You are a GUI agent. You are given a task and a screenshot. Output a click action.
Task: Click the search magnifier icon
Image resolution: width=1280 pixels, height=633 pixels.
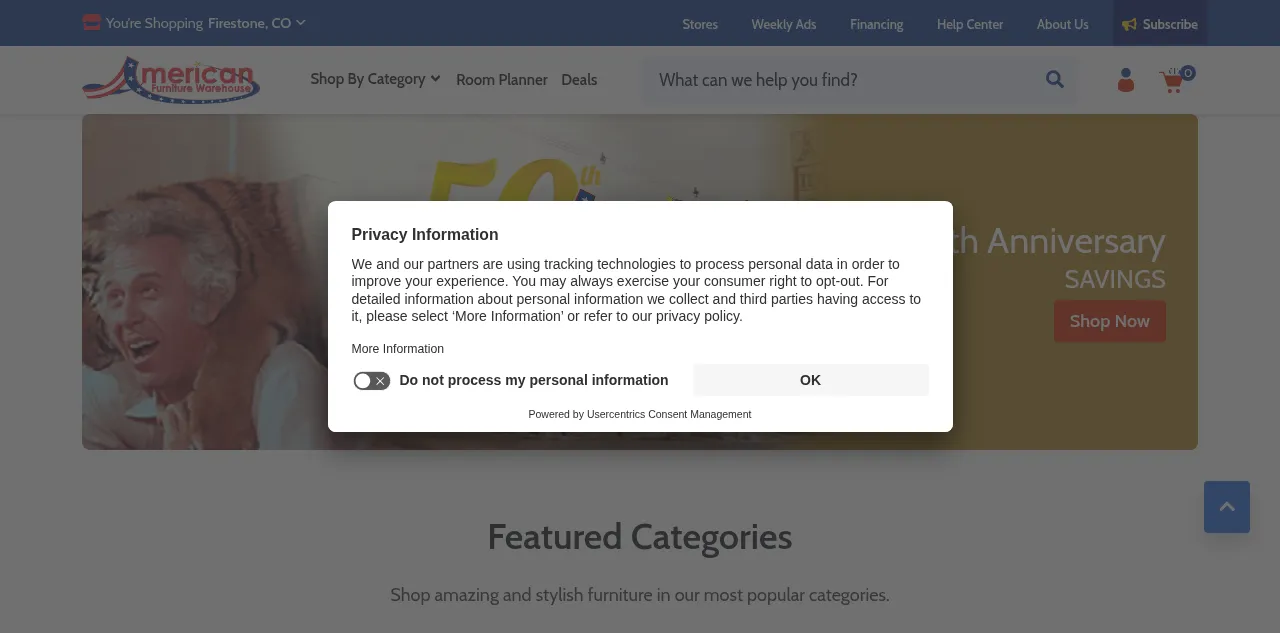pos(1054,80)
